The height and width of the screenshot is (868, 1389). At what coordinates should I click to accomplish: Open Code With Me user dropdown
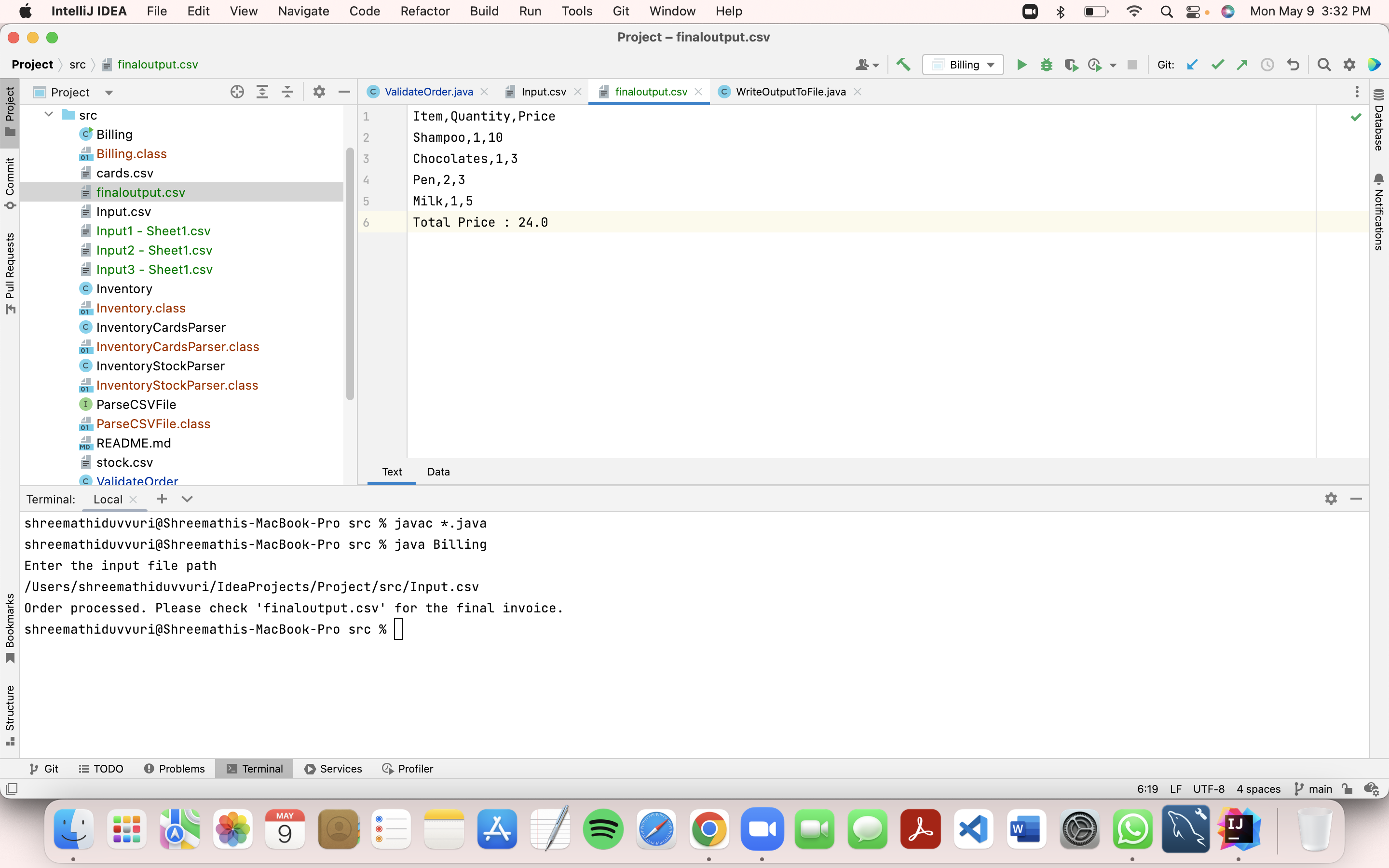[x=867, y=65]
